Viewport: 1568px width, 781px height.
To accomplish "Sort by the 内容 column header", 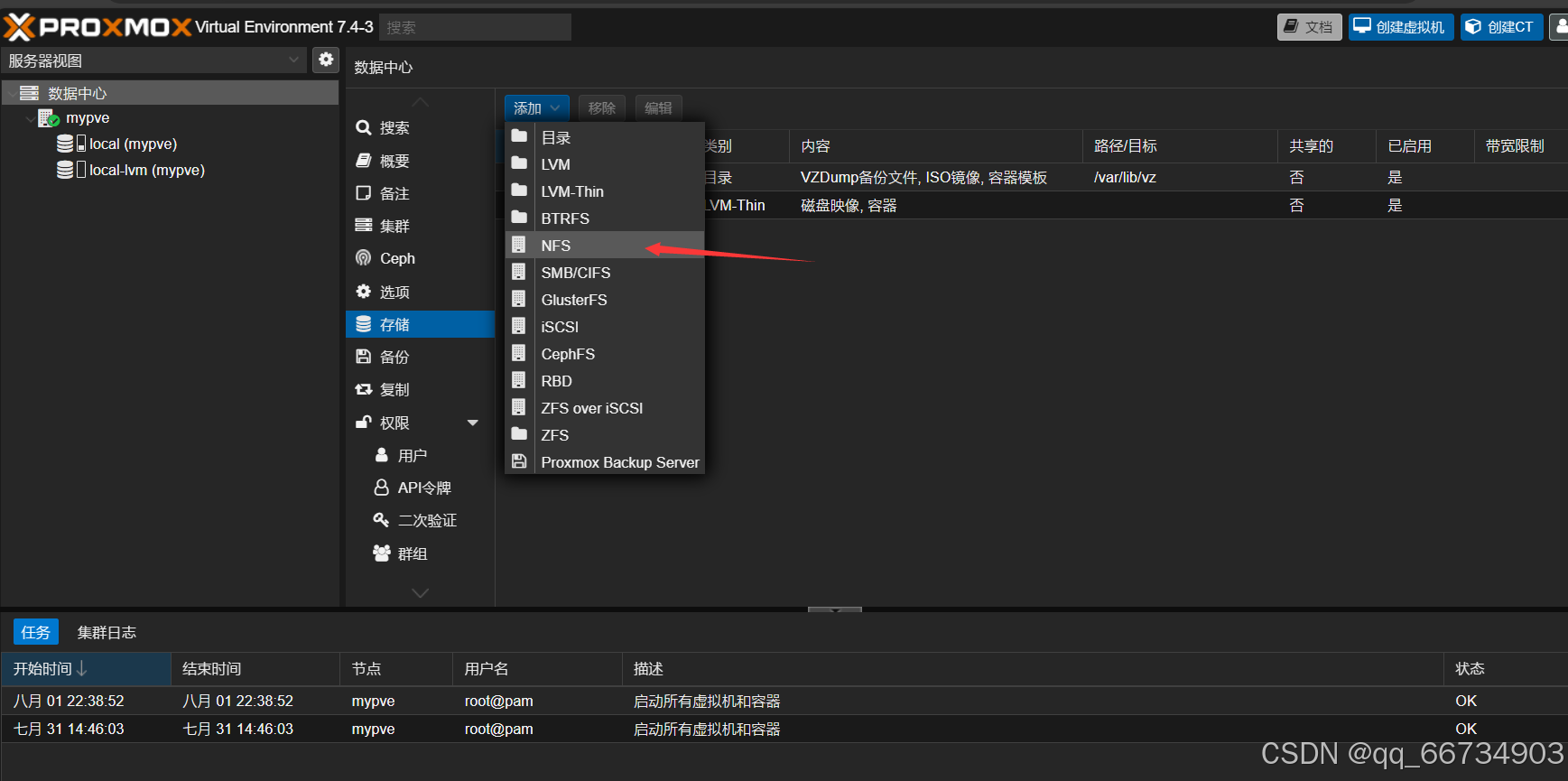I will click(x=936, y=146).
